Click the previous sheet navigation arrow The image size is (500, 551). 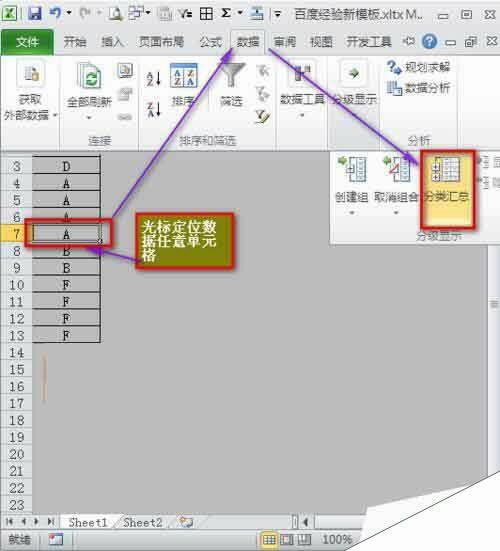pyautogui.click(x=23, y=522)
